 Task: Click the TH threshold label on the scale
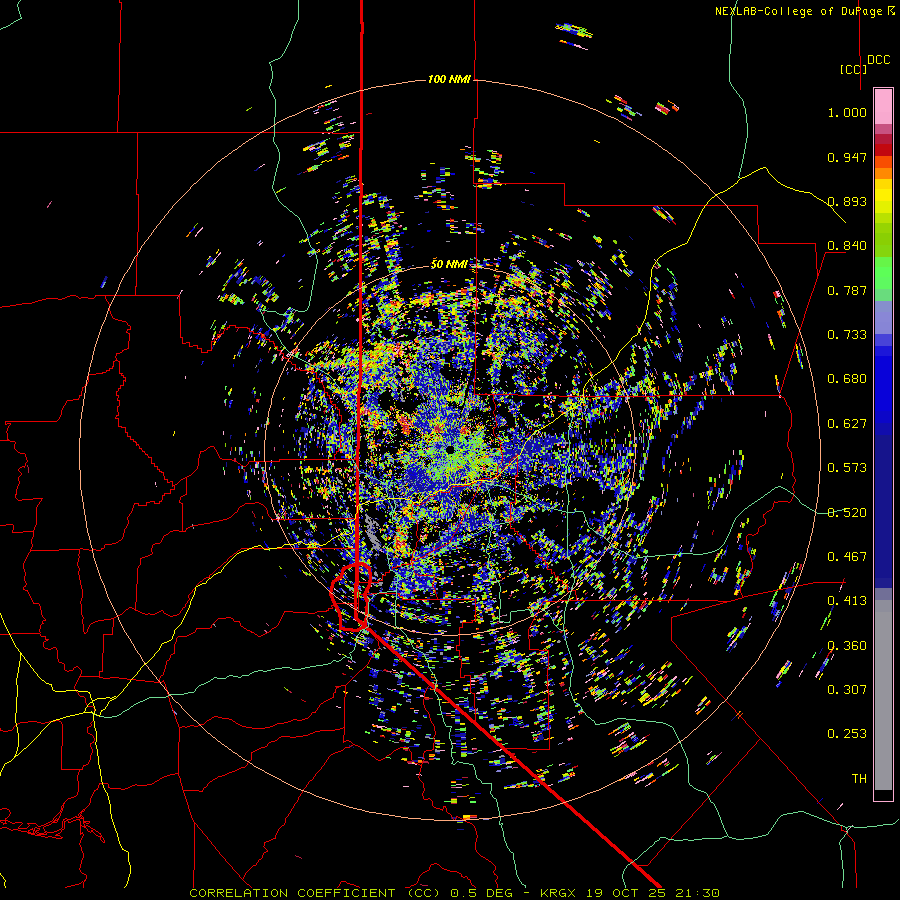(x=859, y=779)
